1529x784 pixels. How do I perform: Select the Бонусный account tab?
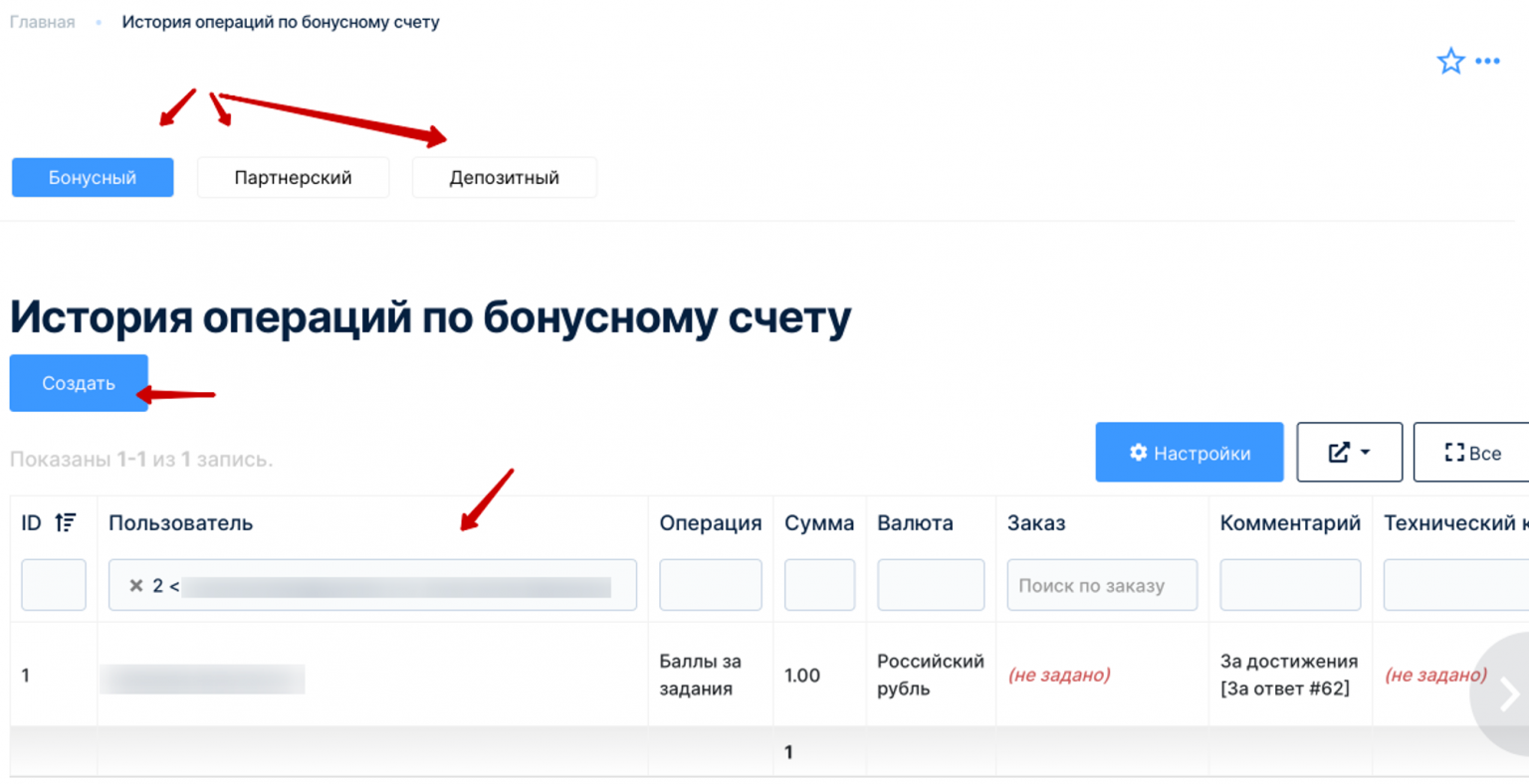click(93, 177)
